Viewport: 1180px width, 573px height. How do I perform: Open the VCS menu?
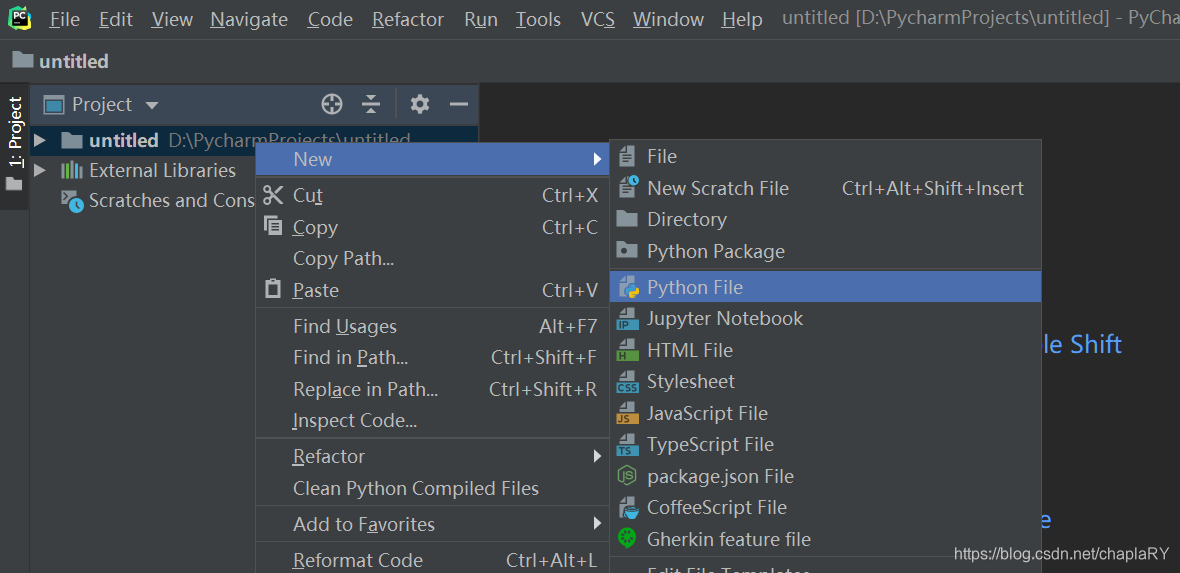pos(598,20)
